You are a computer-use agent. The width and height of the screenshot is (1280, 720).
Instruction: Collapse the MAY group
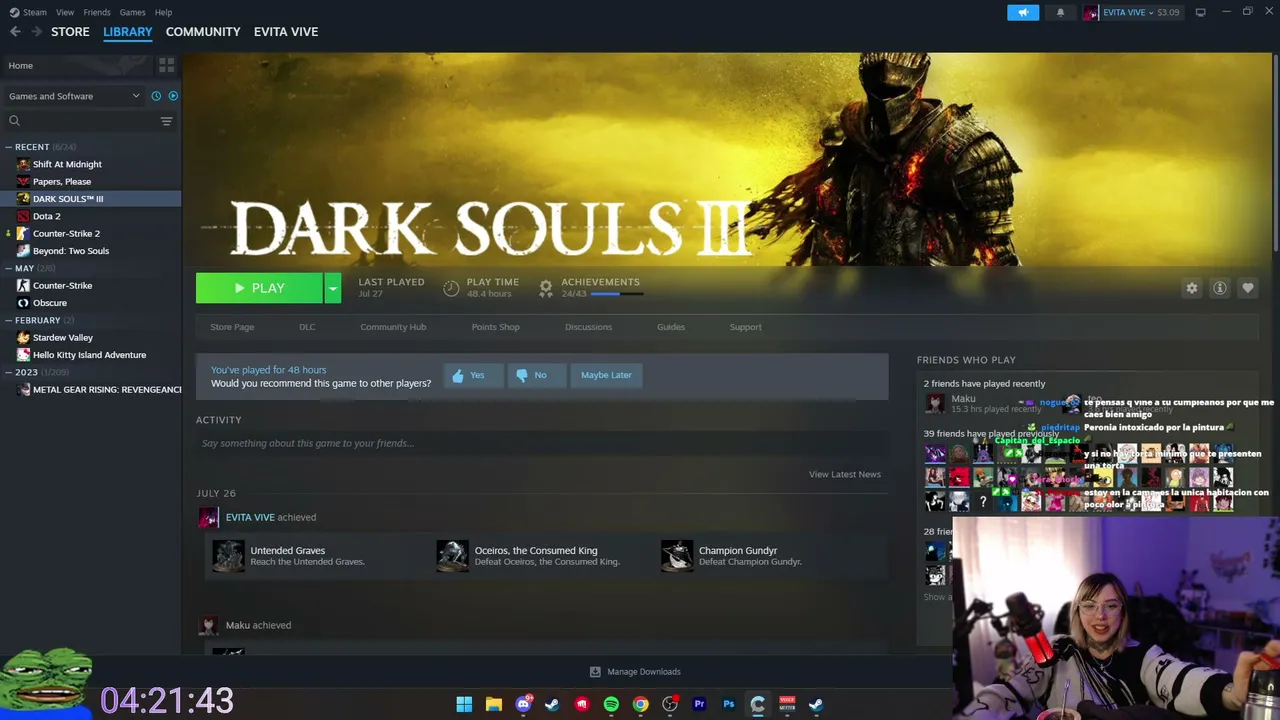(x=8, y=268)
